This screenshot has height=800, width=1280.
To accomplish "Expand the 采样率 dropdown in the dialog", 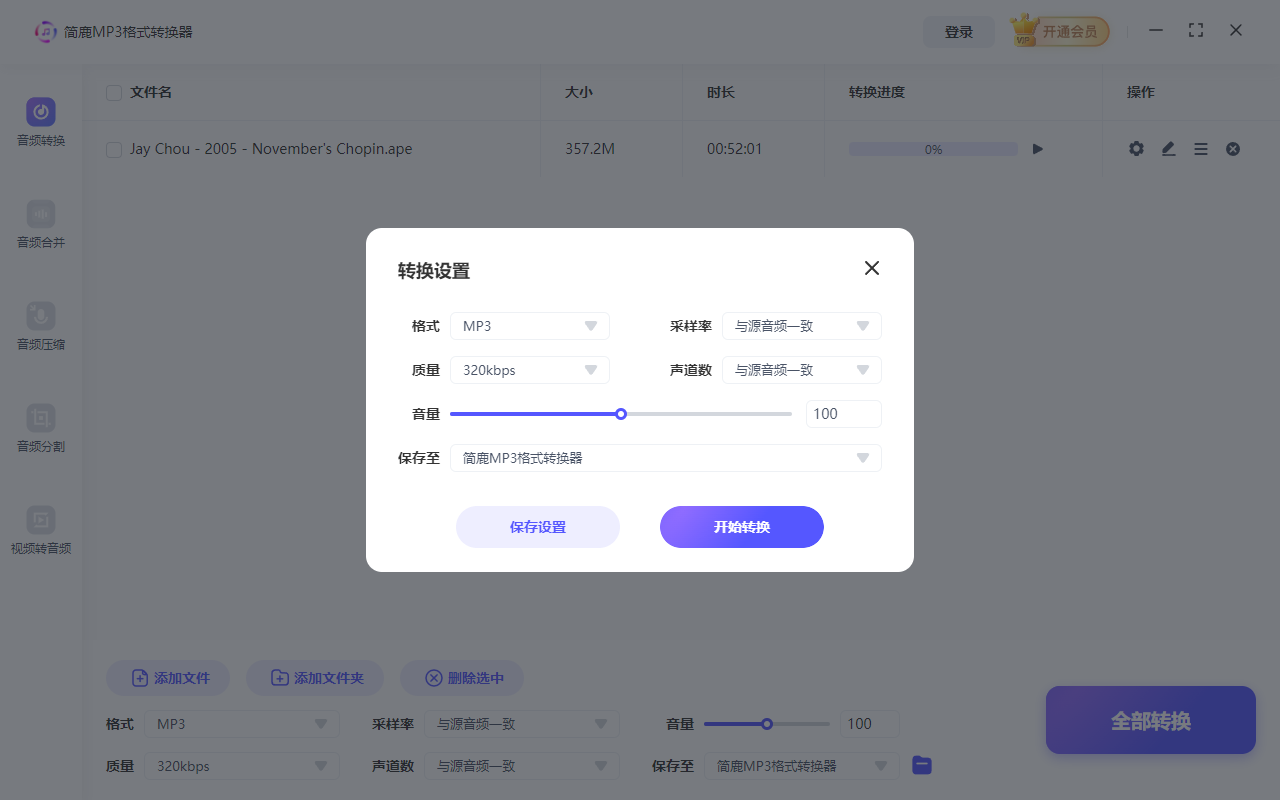I will (801, 325).
